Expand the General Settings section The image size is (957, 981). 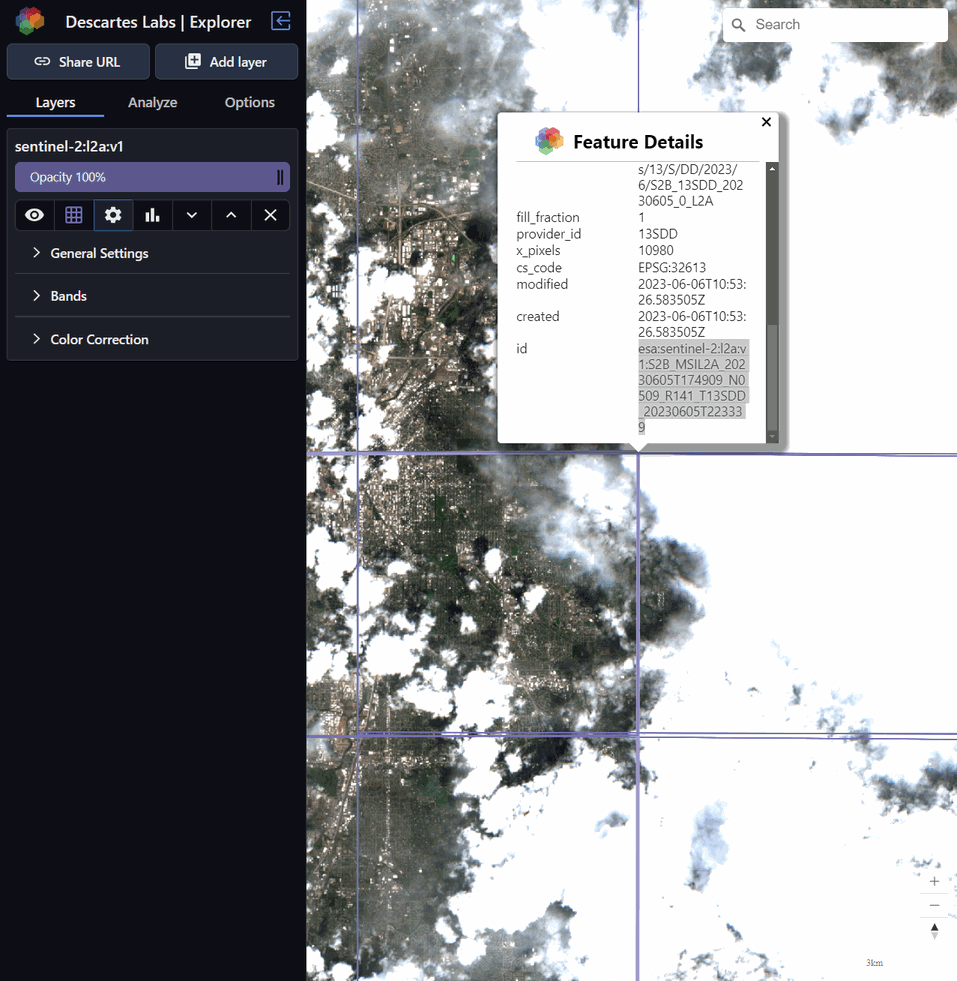[99, 253]
